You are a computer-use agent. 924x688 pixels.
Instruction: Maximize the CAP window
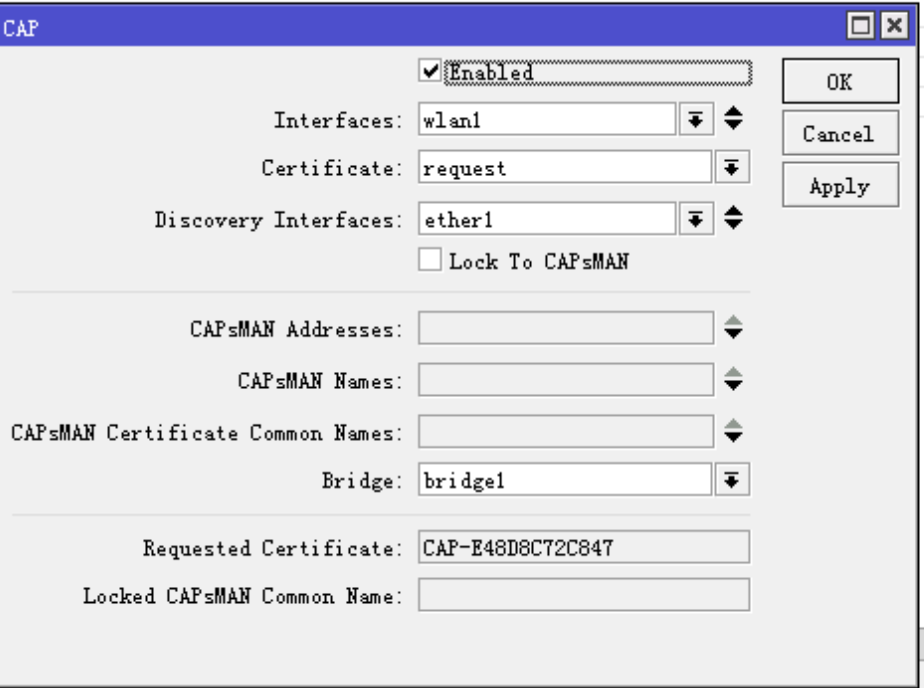861,26
